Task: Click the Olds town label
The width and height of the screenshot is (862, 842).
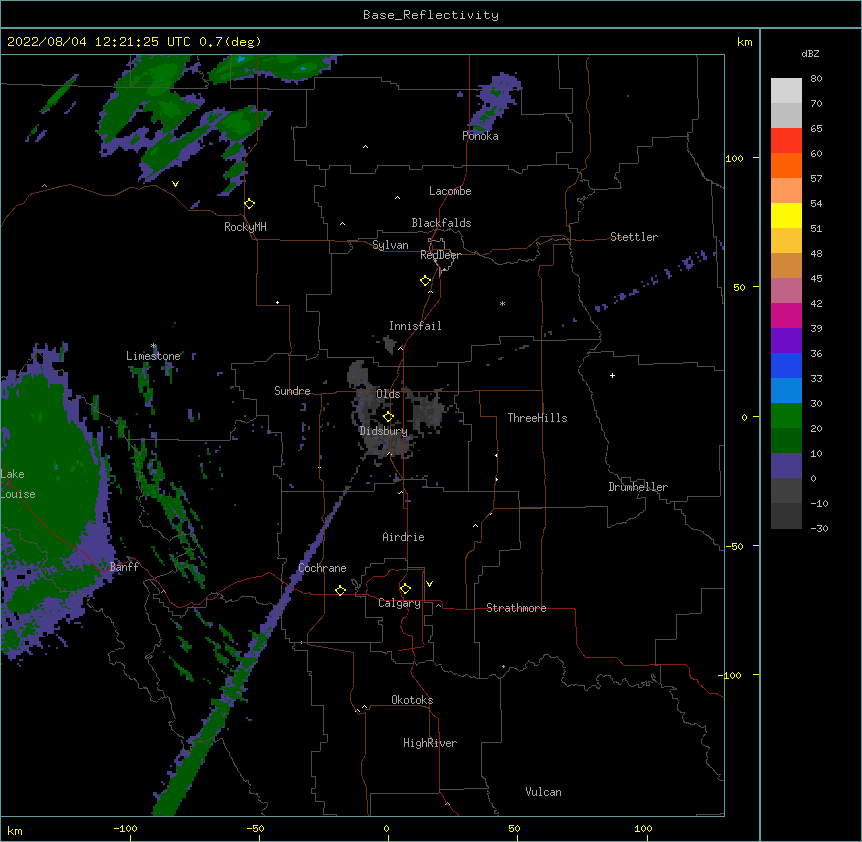Action: click(x=388, y=394)
